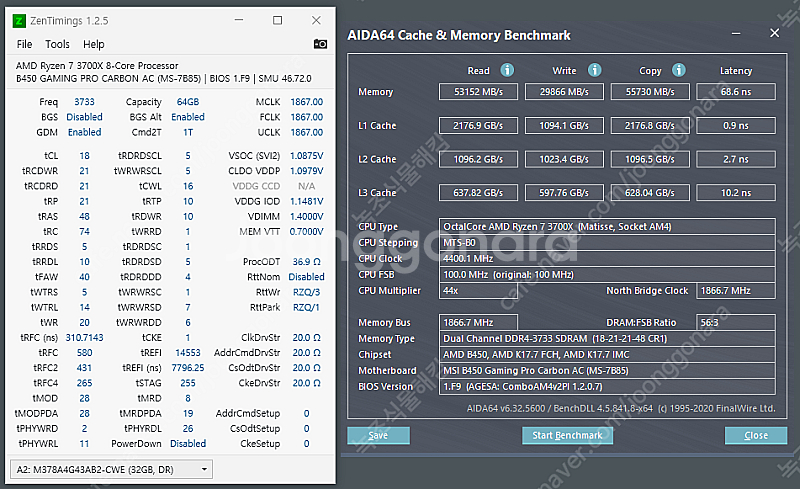Click the L1 Cache latency 0.9 ns

(736, 126)
